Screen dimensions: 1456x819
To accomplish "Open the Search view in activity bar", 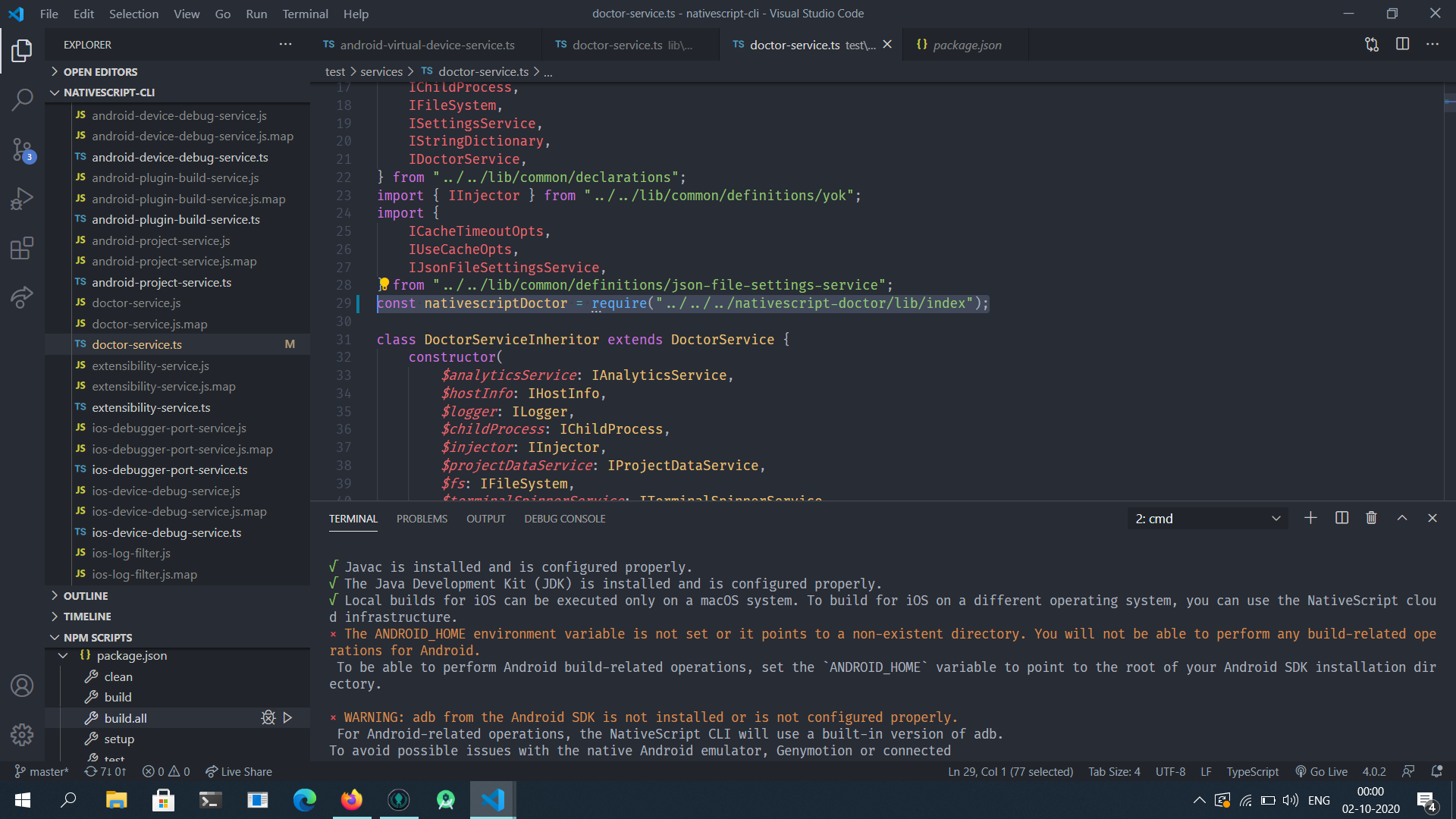I will click(x=22, y=99).
